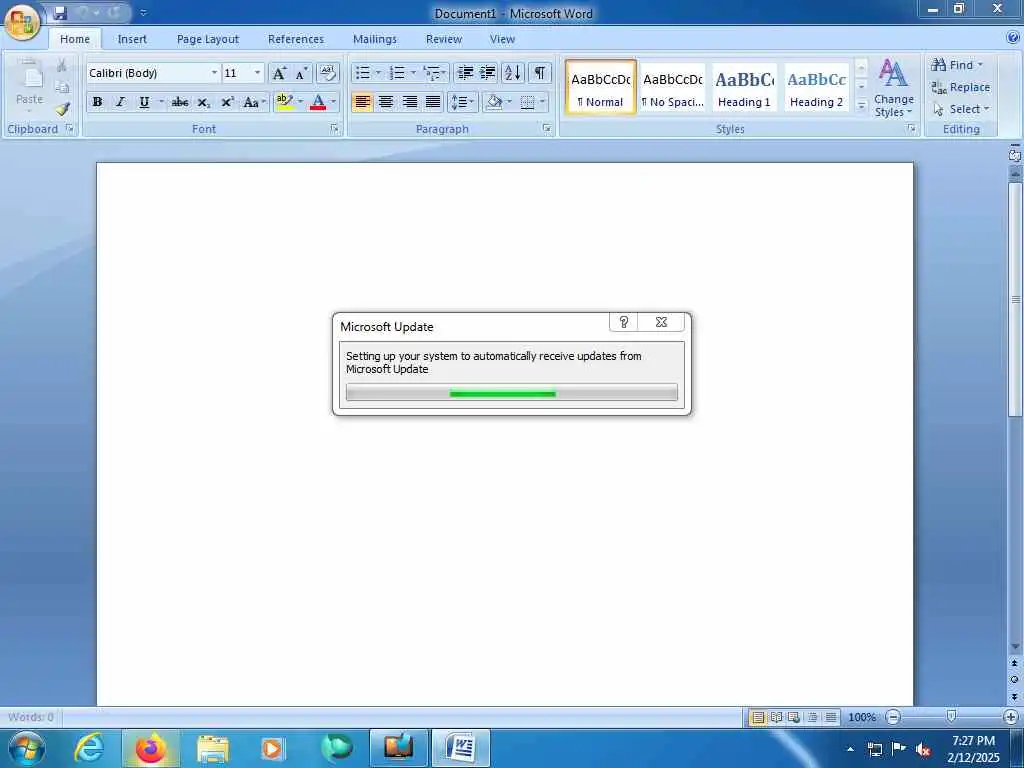Open Firefox from the taskbar

(151, 748)
